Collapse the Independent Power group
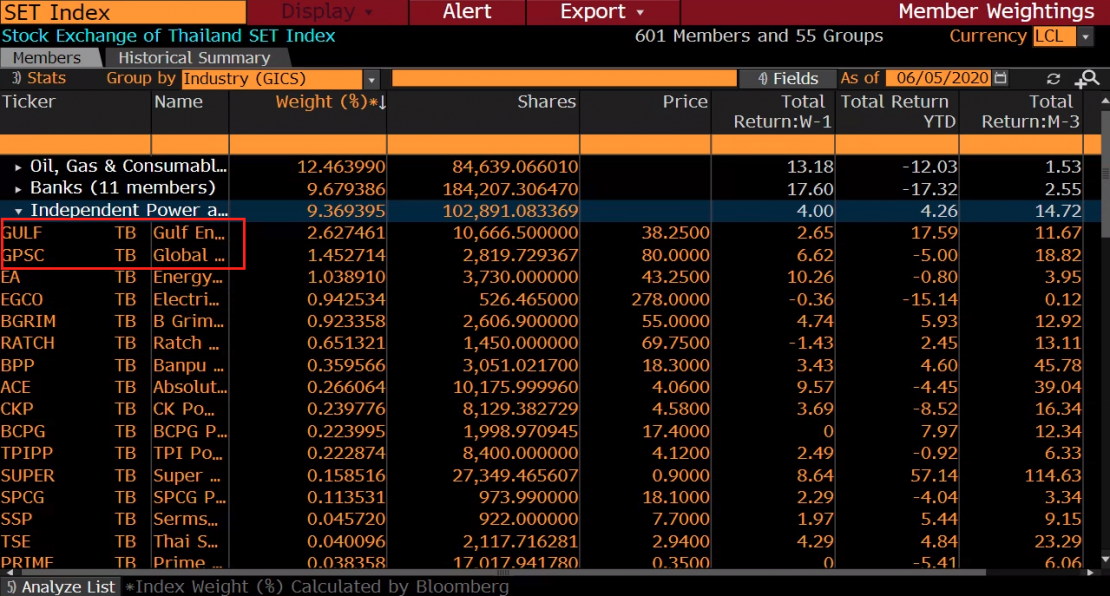 coord(18,211)
